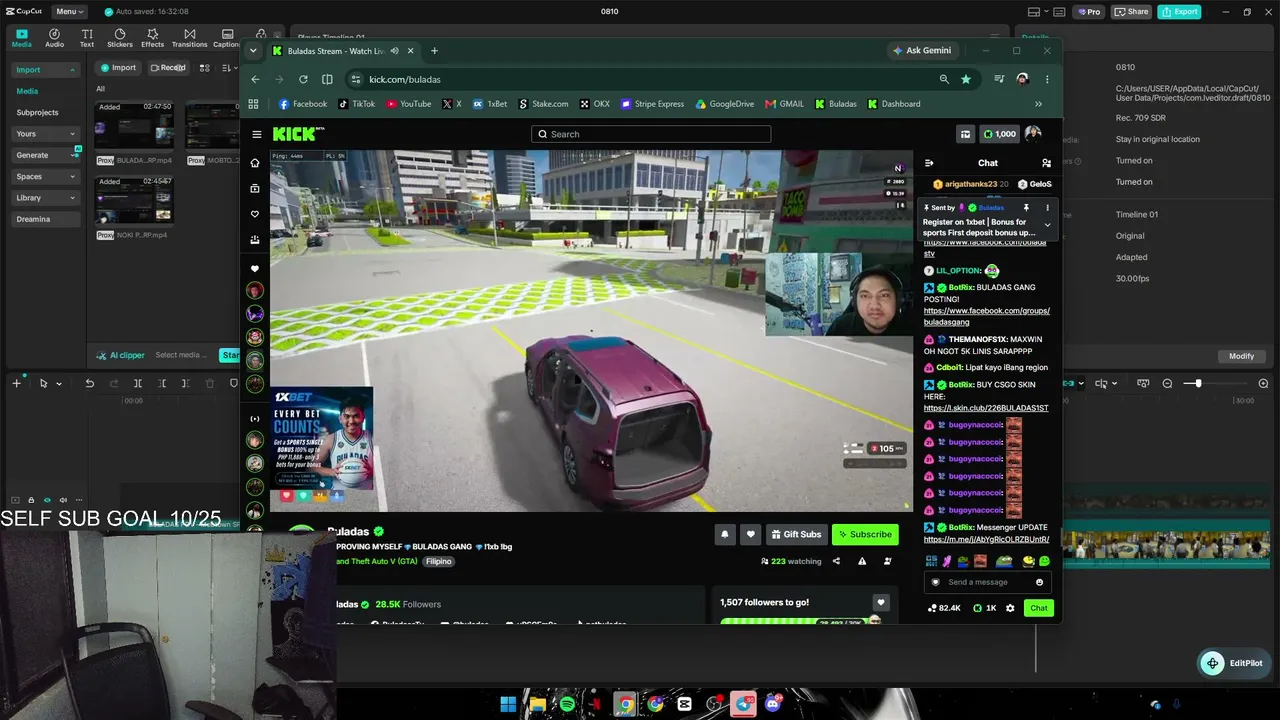Reload the page in Chrome
The height and width of the screenshot is (720, 1280).
pos(303,79)
